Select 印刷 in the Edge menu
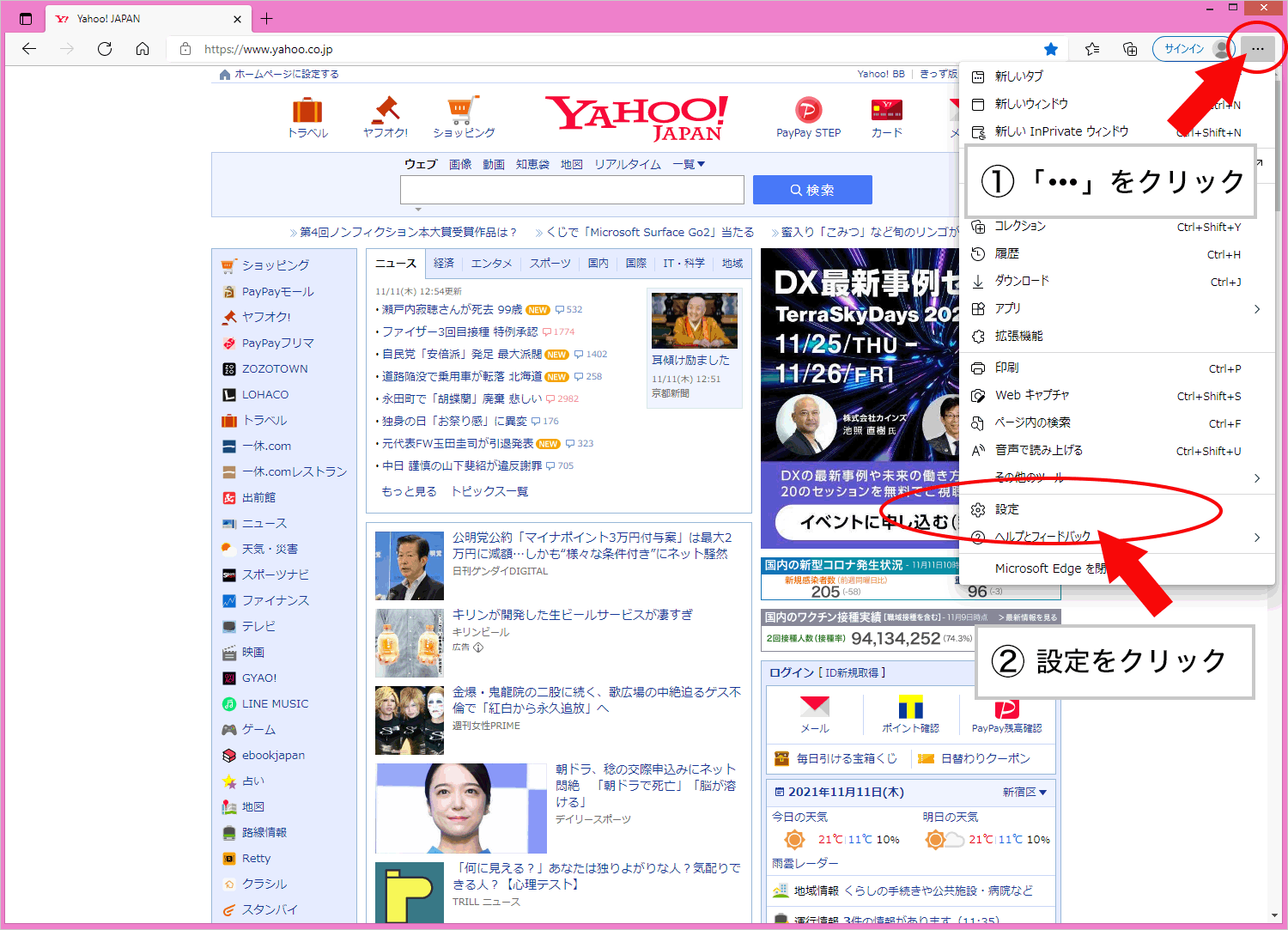Image resolution: width=1288 pixels, height=930 pixels. (1116, 368)
